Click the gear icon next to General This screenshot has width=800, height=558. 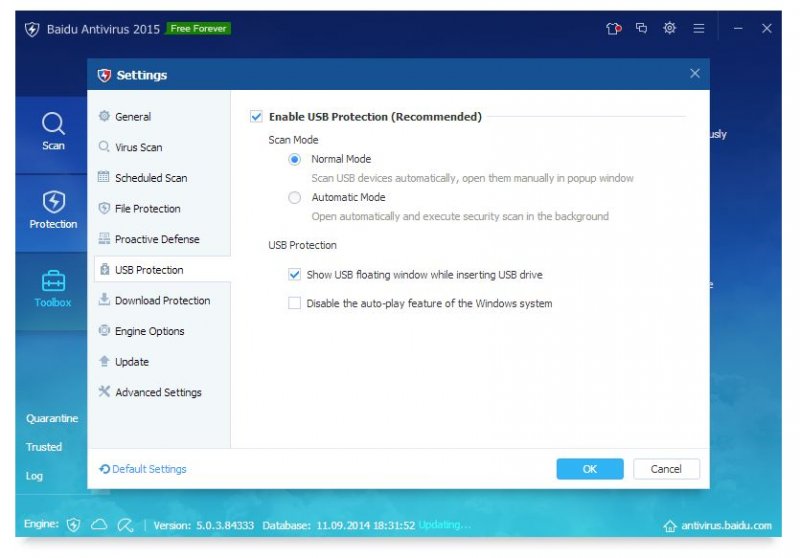104,116
